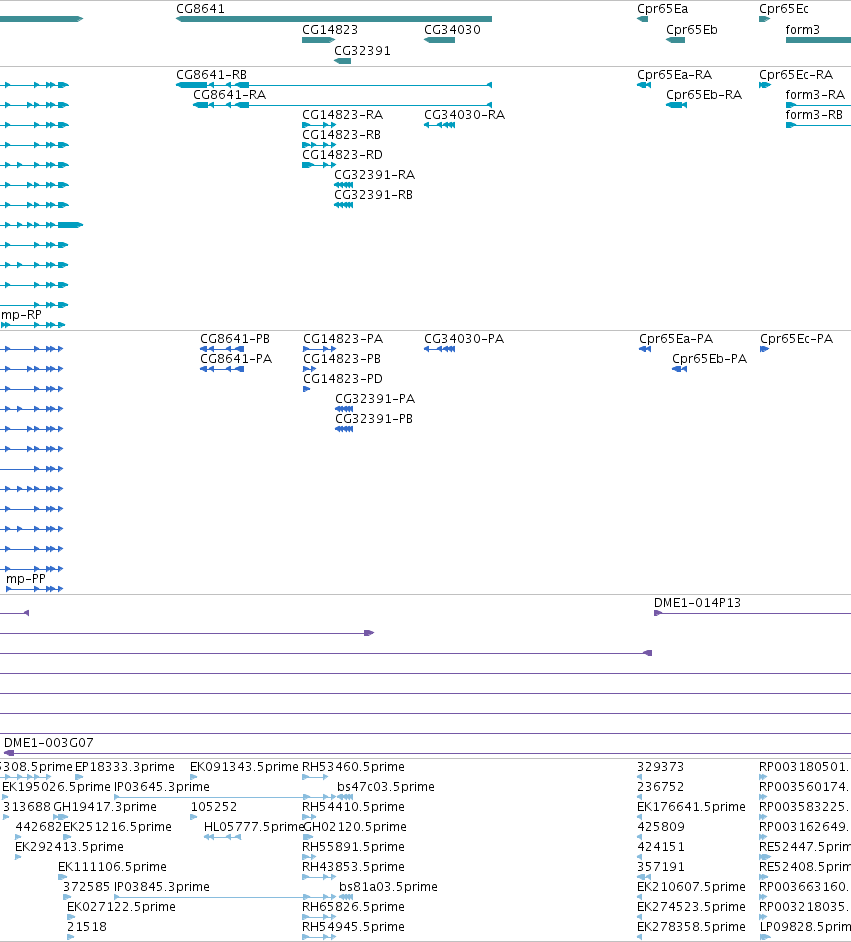The height and width of the screenshot is (942, 851).
Task: Click the EK251216.5prime EST label
Action: pyautogui.click(x=117, y=827)
